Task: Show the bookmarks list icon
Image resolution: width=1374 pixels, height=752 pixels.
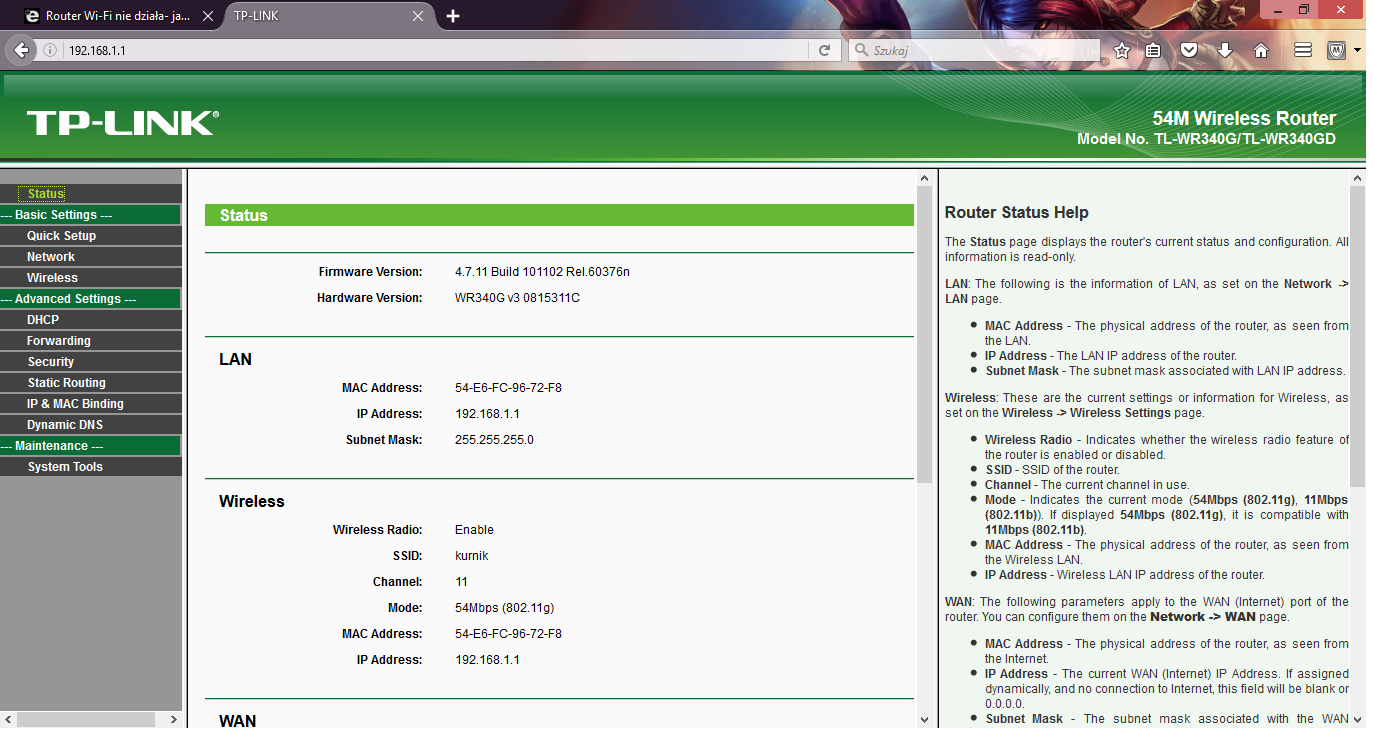Action: tap(1153, 50)
